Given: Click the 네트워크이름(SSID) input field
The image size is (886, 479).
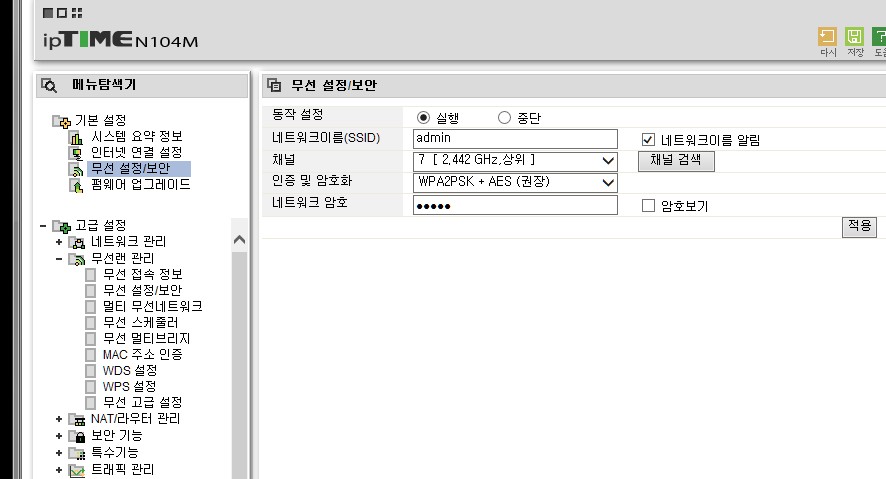Looking at the screenshot, I should point(515,139).
